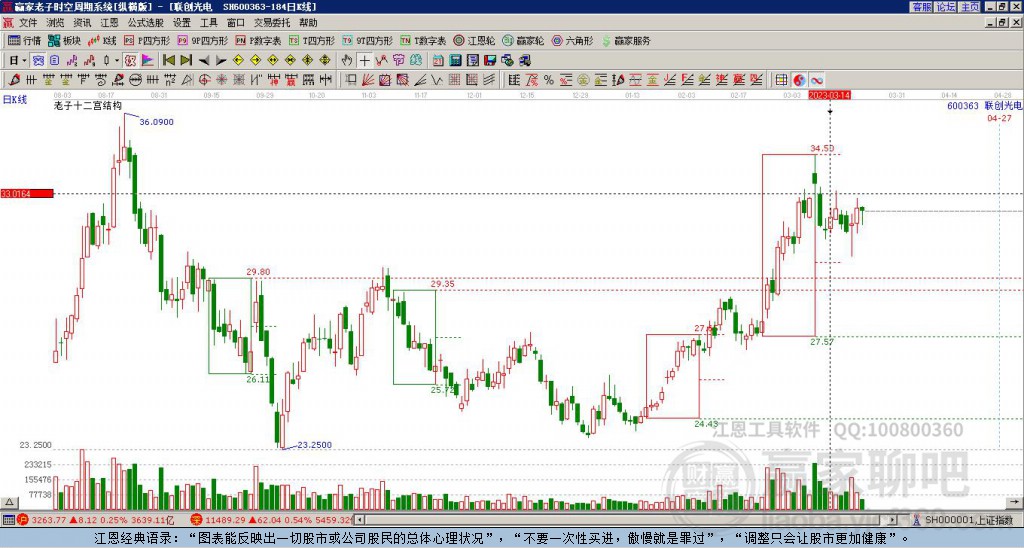
Task: Click the 客服 link in title bar
Action: [x=922, y=7]
